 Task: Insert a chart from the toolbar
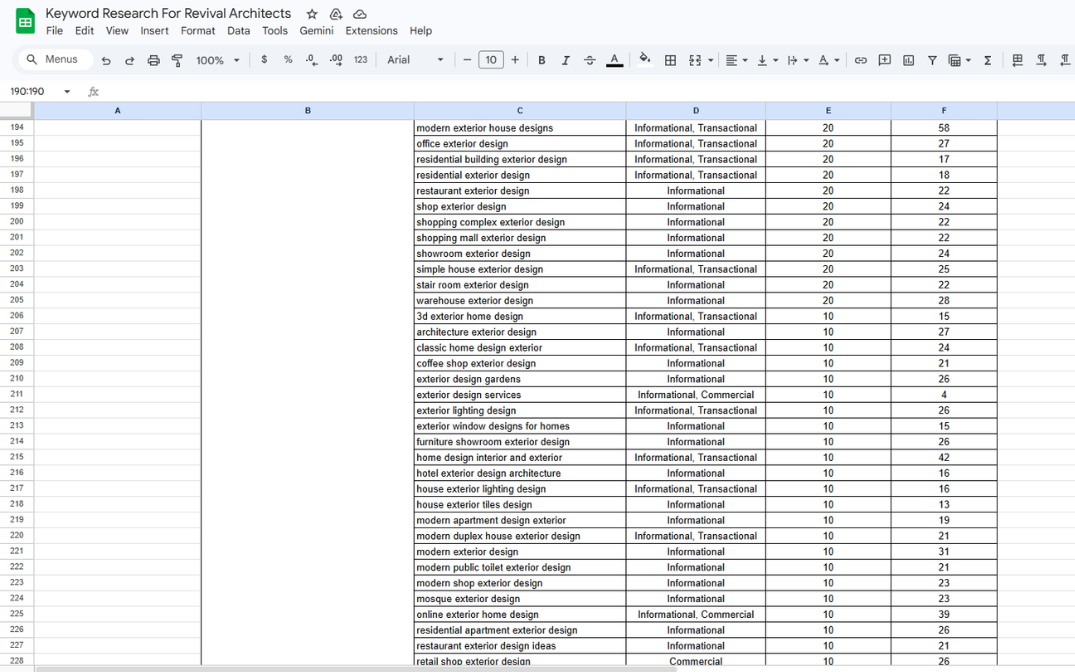point(908,60)
